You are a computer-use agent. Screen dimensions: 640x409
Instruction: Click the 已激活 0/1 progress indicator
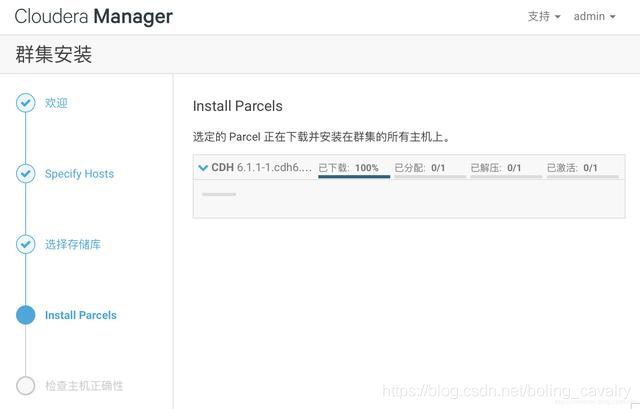pyautogui.click(x=582, y=170)
